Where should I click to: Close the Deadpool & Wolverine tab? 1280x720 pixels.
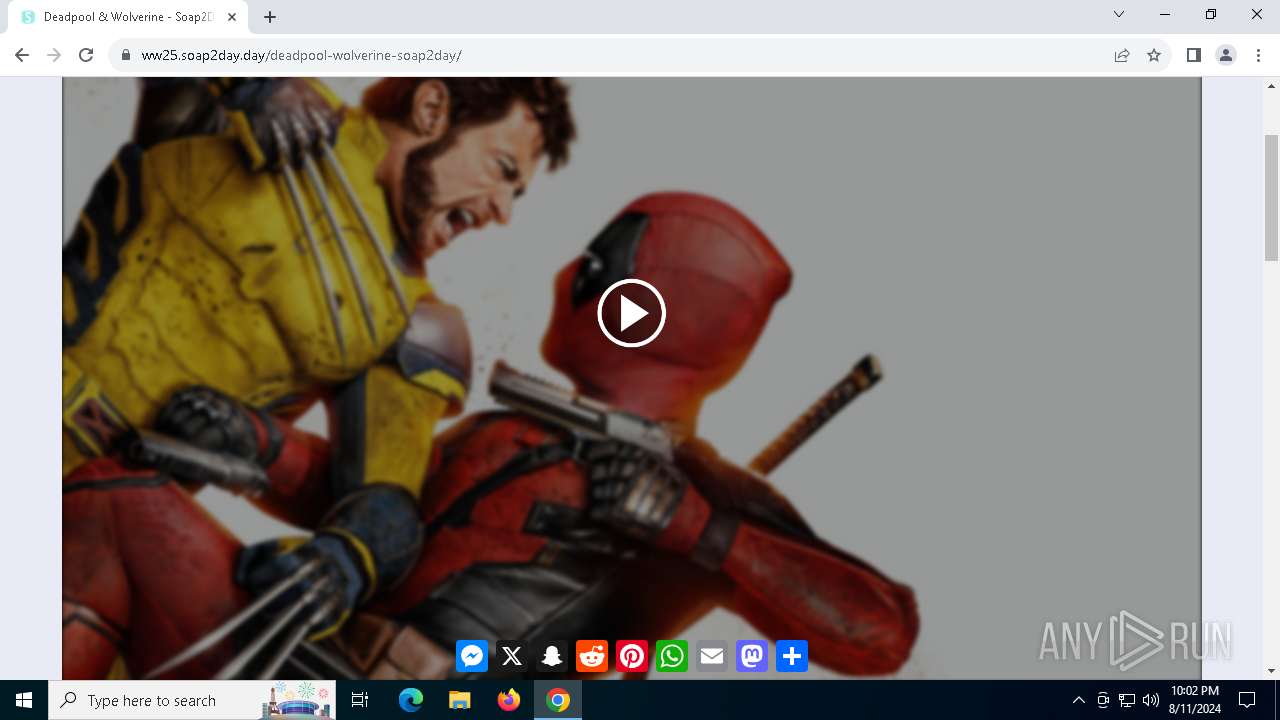click(x=232, y=17)
